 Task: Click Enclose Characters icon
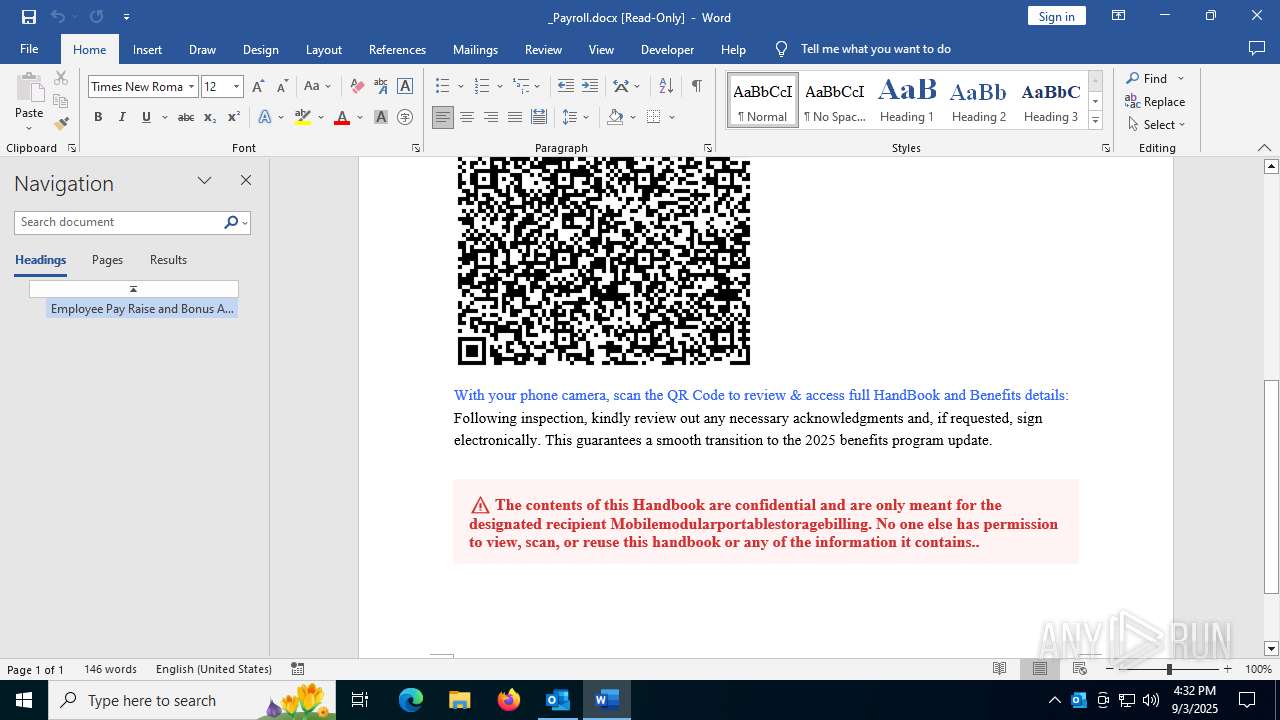405,117
